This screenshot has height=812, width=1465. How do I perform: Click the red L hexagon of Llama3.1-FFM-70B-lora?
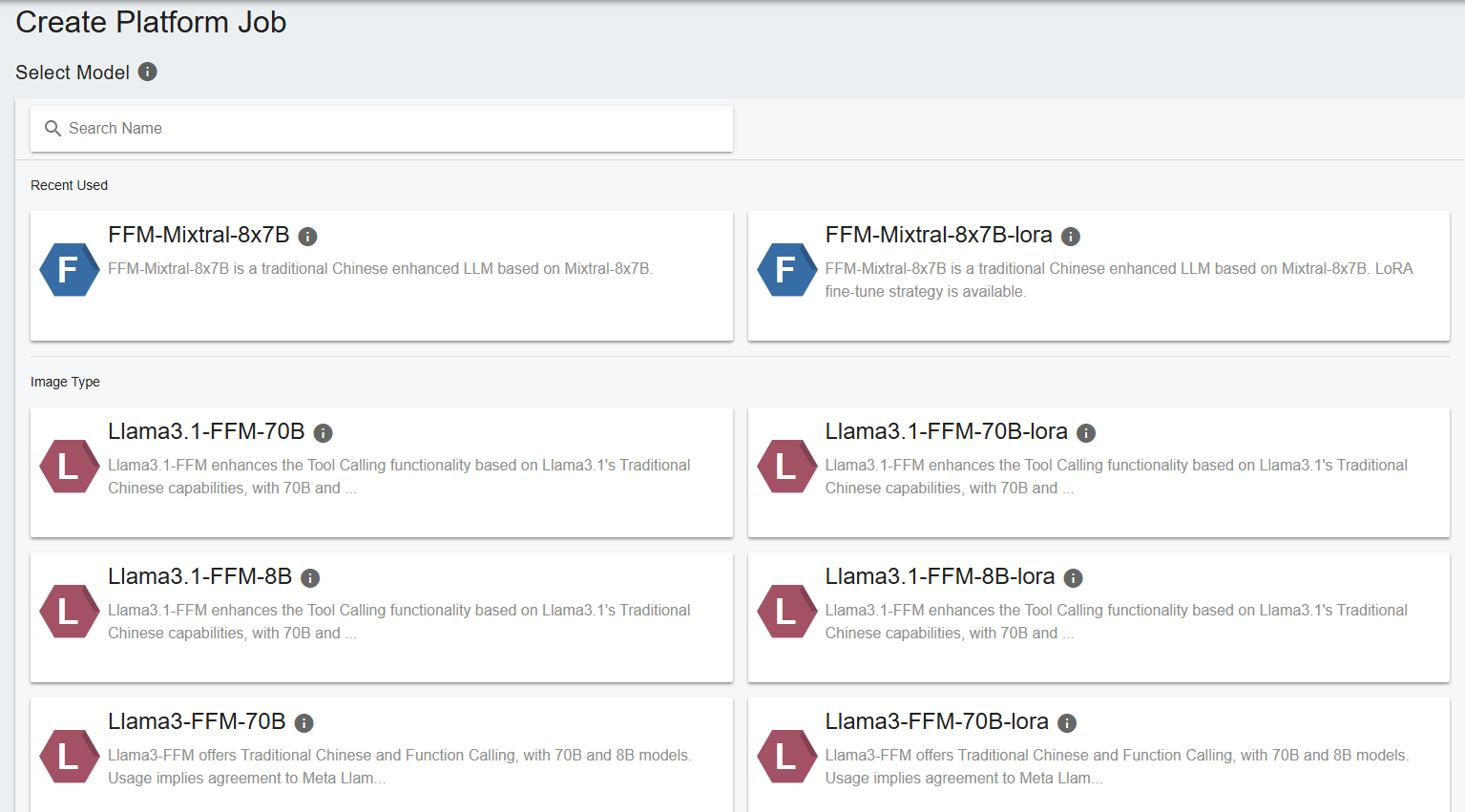pyautogui.click(x=787, y=467)
